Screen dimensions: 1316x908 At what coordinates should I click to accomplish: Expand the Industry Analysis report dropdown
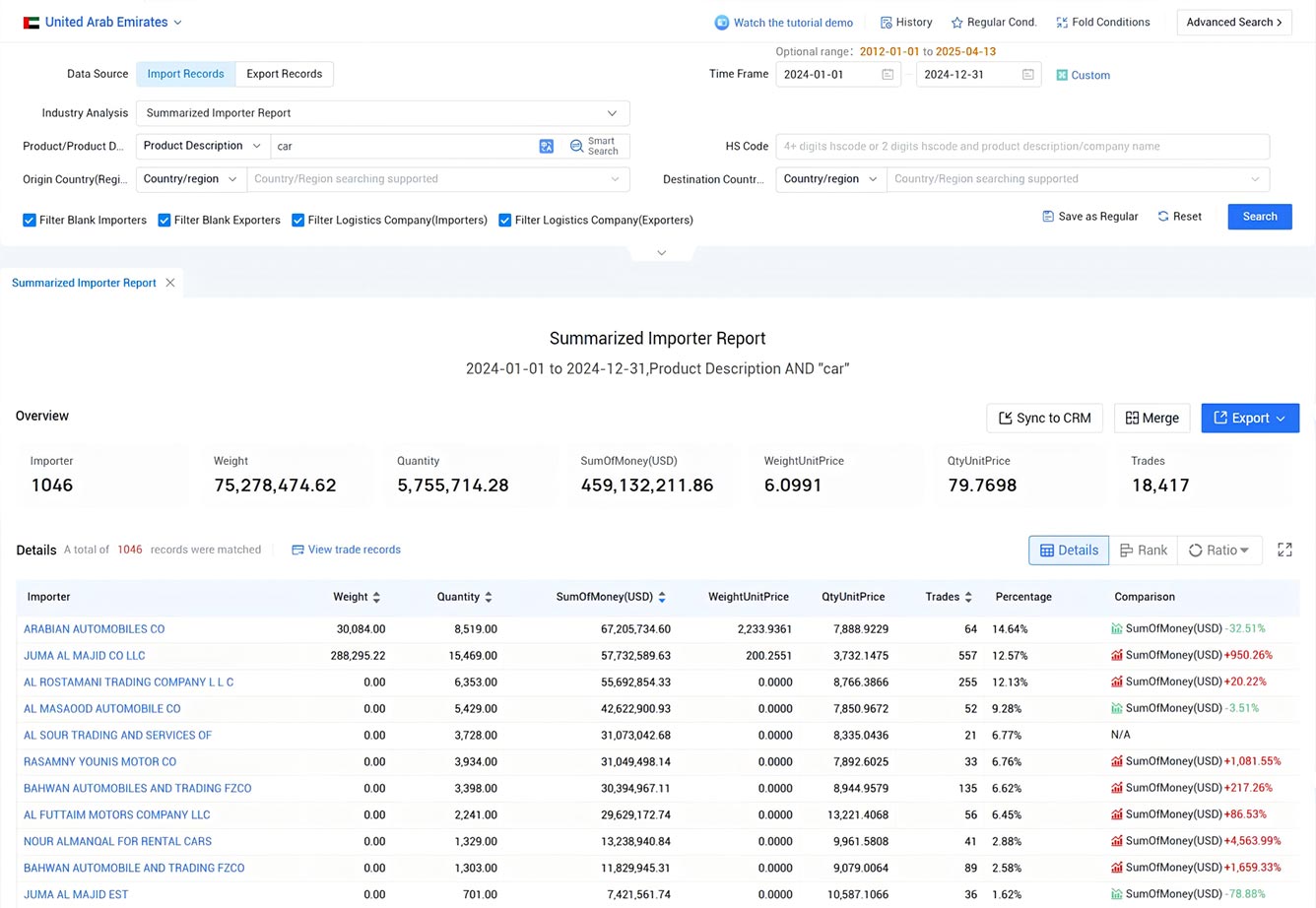pyautogui.click(x=382, y=113)
